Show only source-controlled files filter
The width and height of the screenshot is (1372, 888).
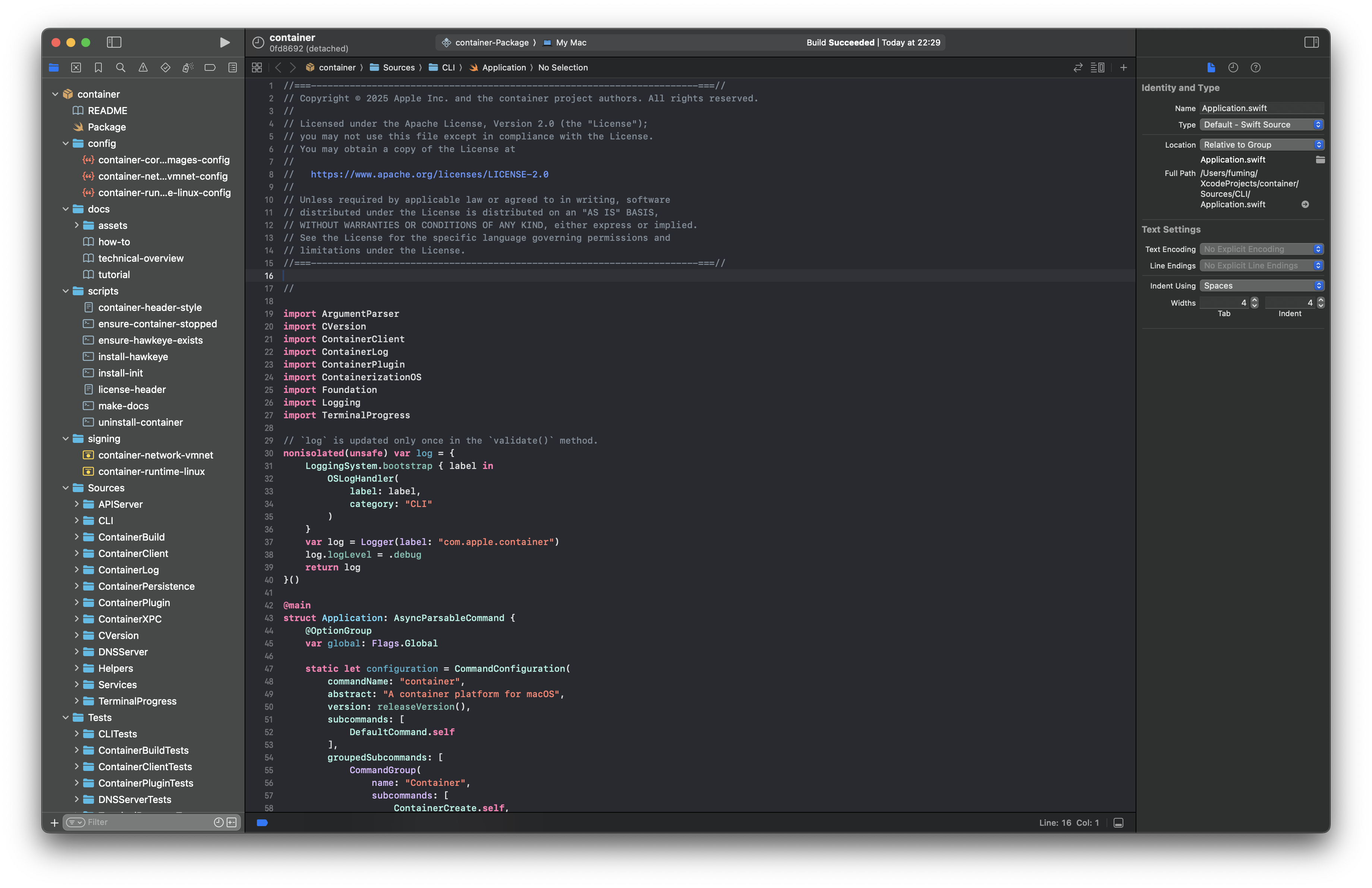tap(232, 822)
